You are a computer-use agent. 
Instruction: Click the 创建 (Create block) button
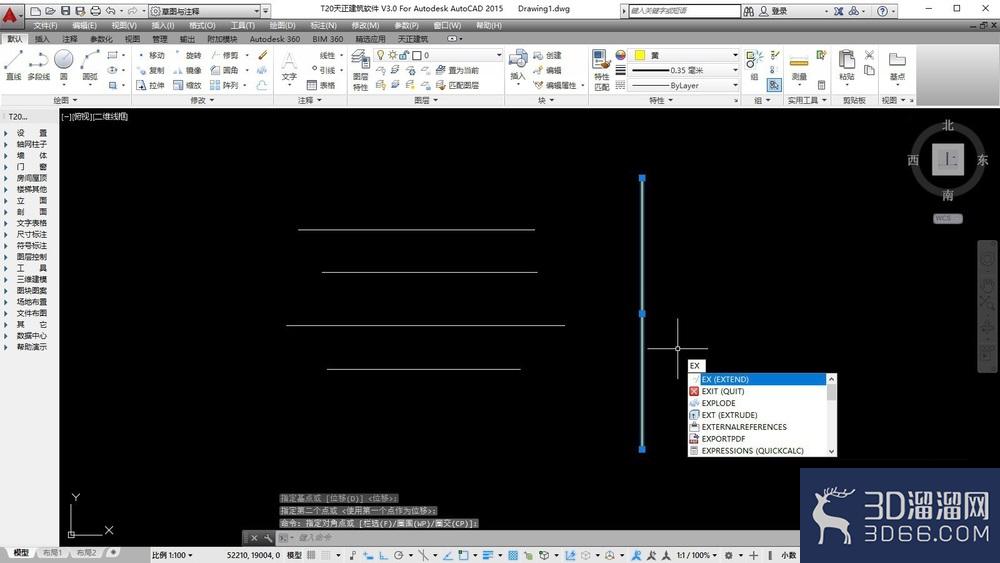click(x=547, y=55)
